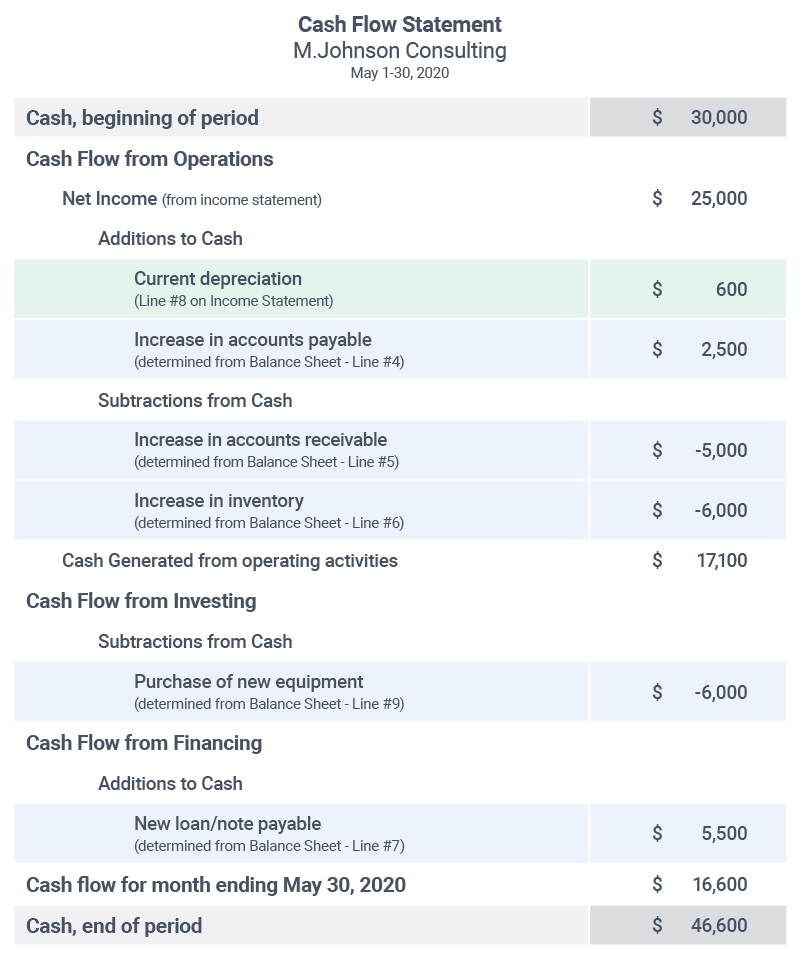Select Purchase of new equipment row
Viewport: 800px width, 954px height.
[x=249, y=682]
